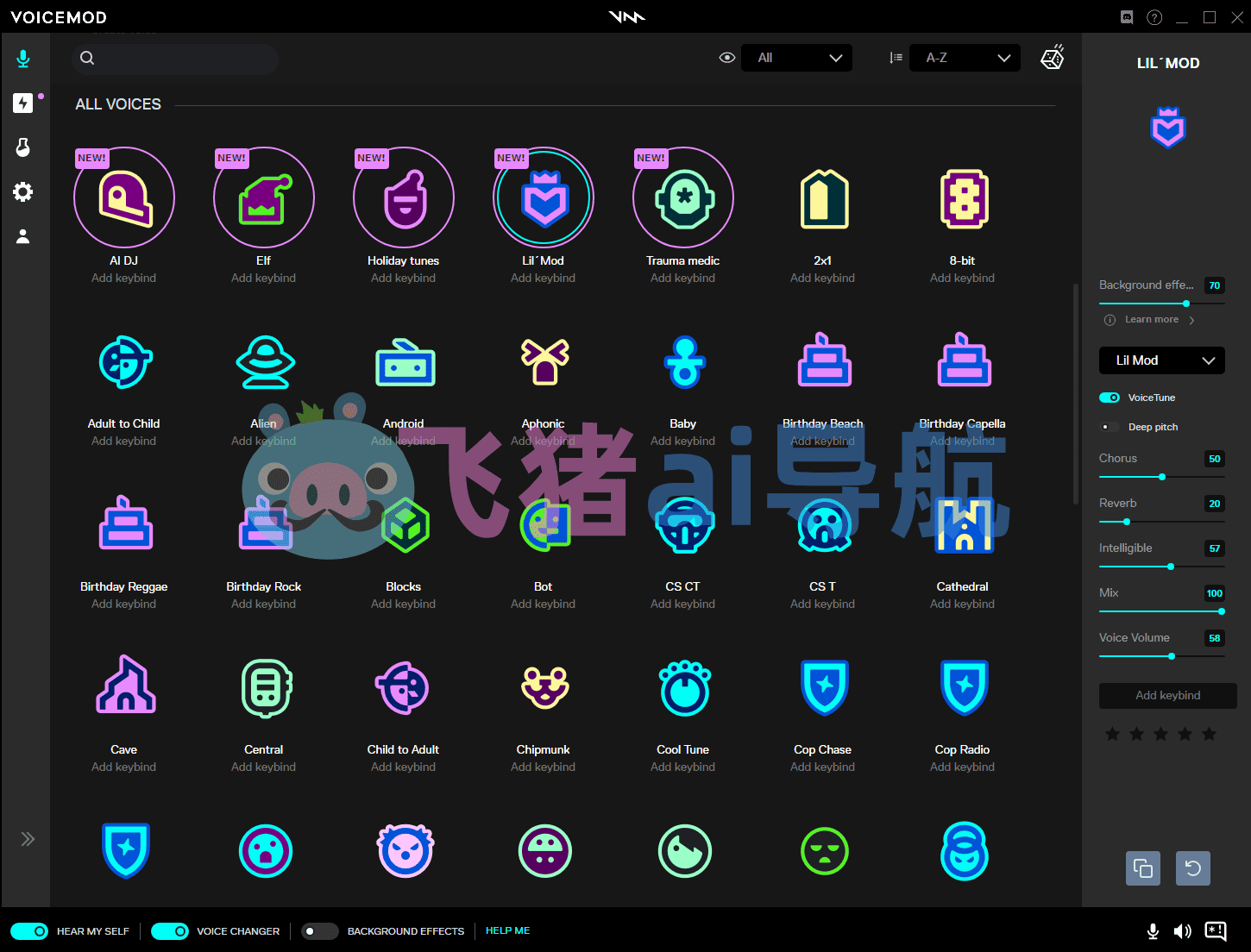Open the Voicelab flask sidebar icon

tap(23, 147)
